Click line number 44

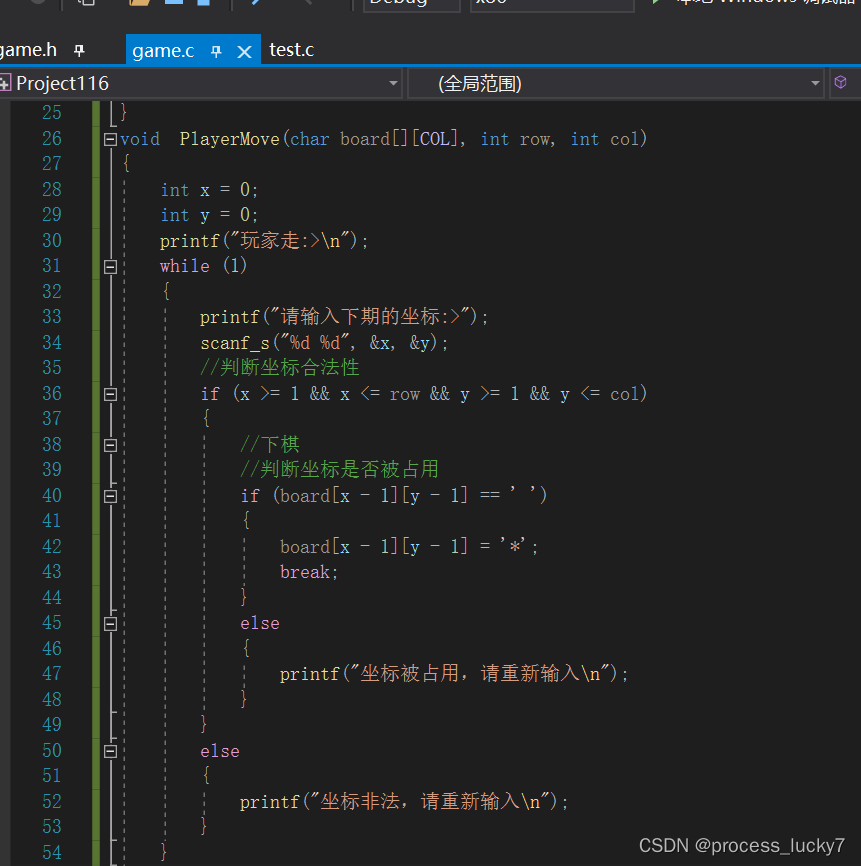(x=52, y=598)
